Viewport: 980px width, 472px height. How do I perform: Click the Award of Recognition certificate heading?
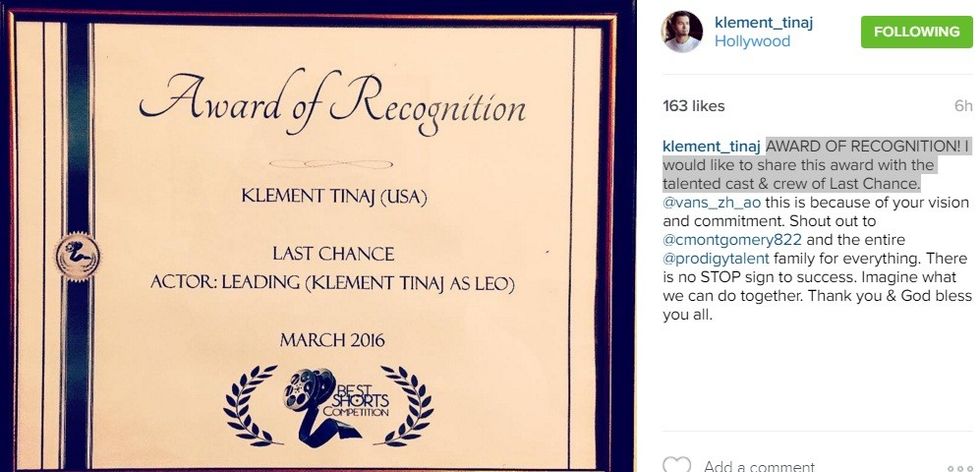point(333,102)
